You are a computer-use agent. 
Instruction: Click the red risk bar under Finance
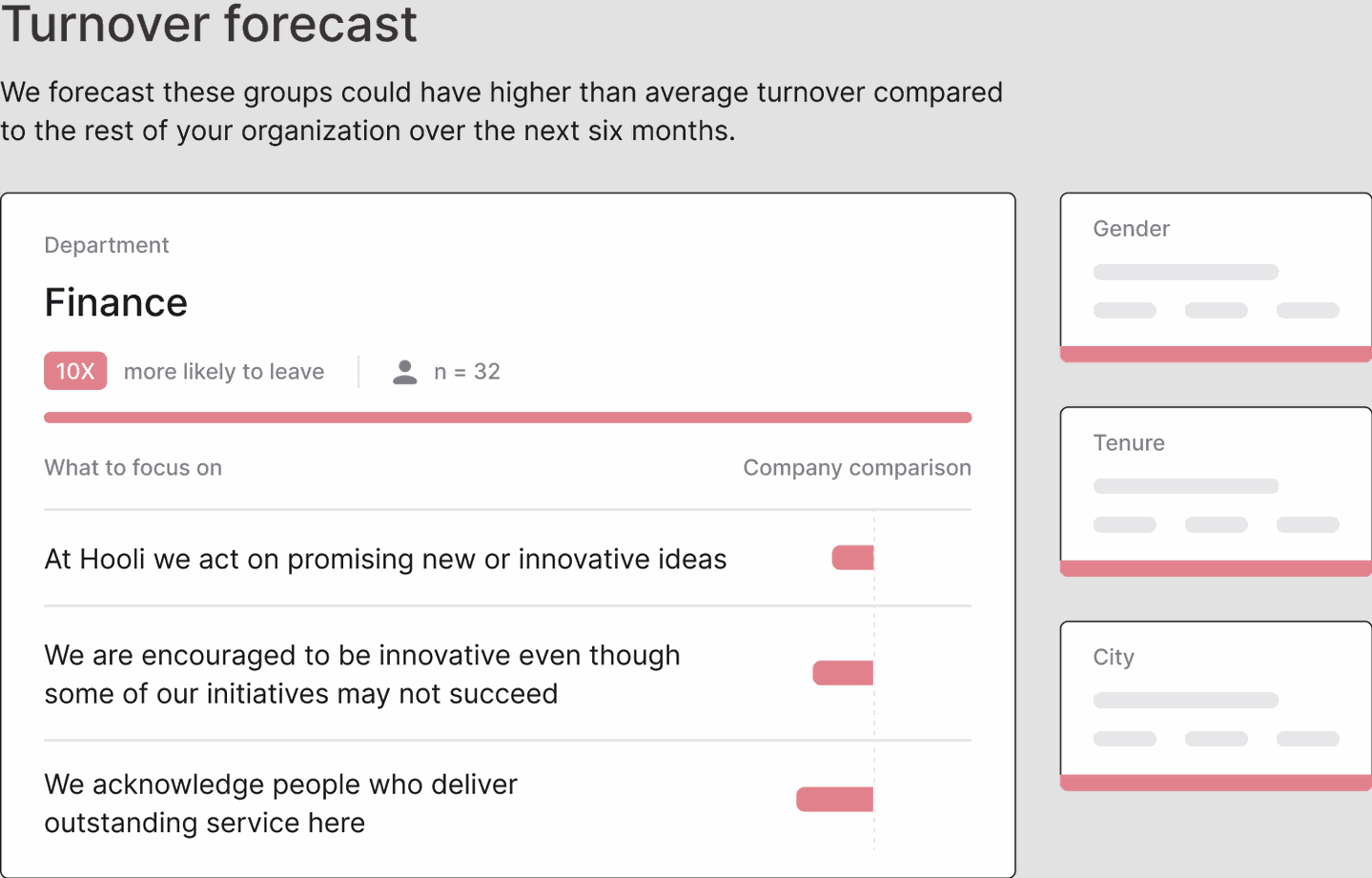coord(507,418)
